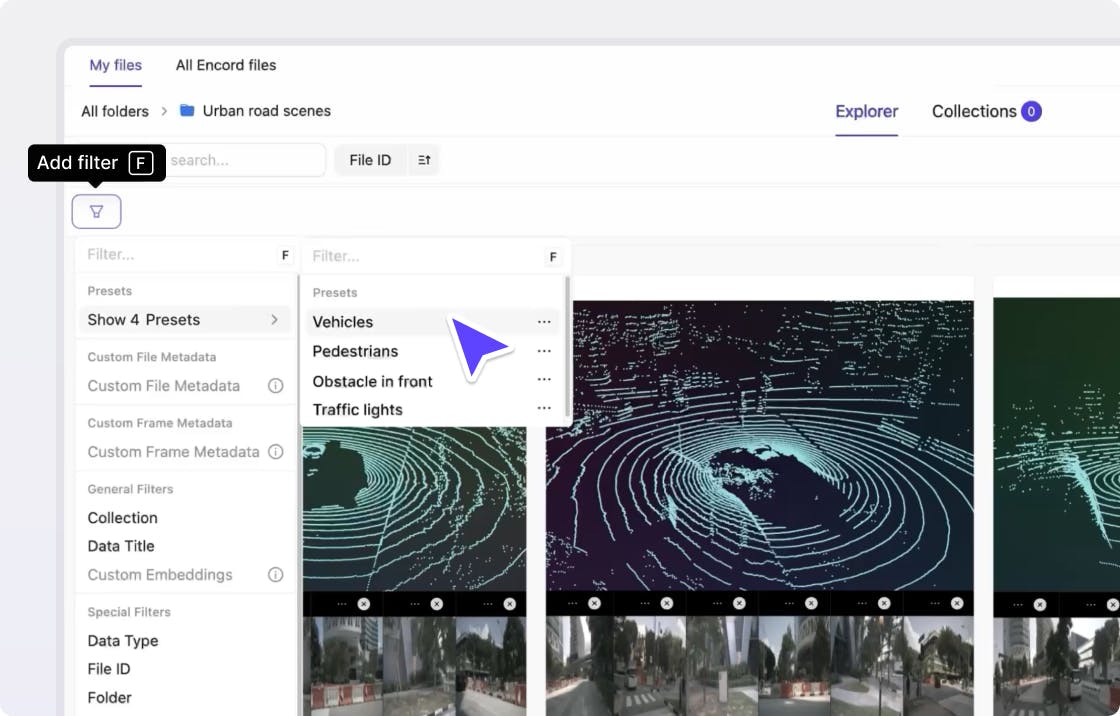
Task: Click info icon next to Custom Embeddings
Action: point(275,575)
